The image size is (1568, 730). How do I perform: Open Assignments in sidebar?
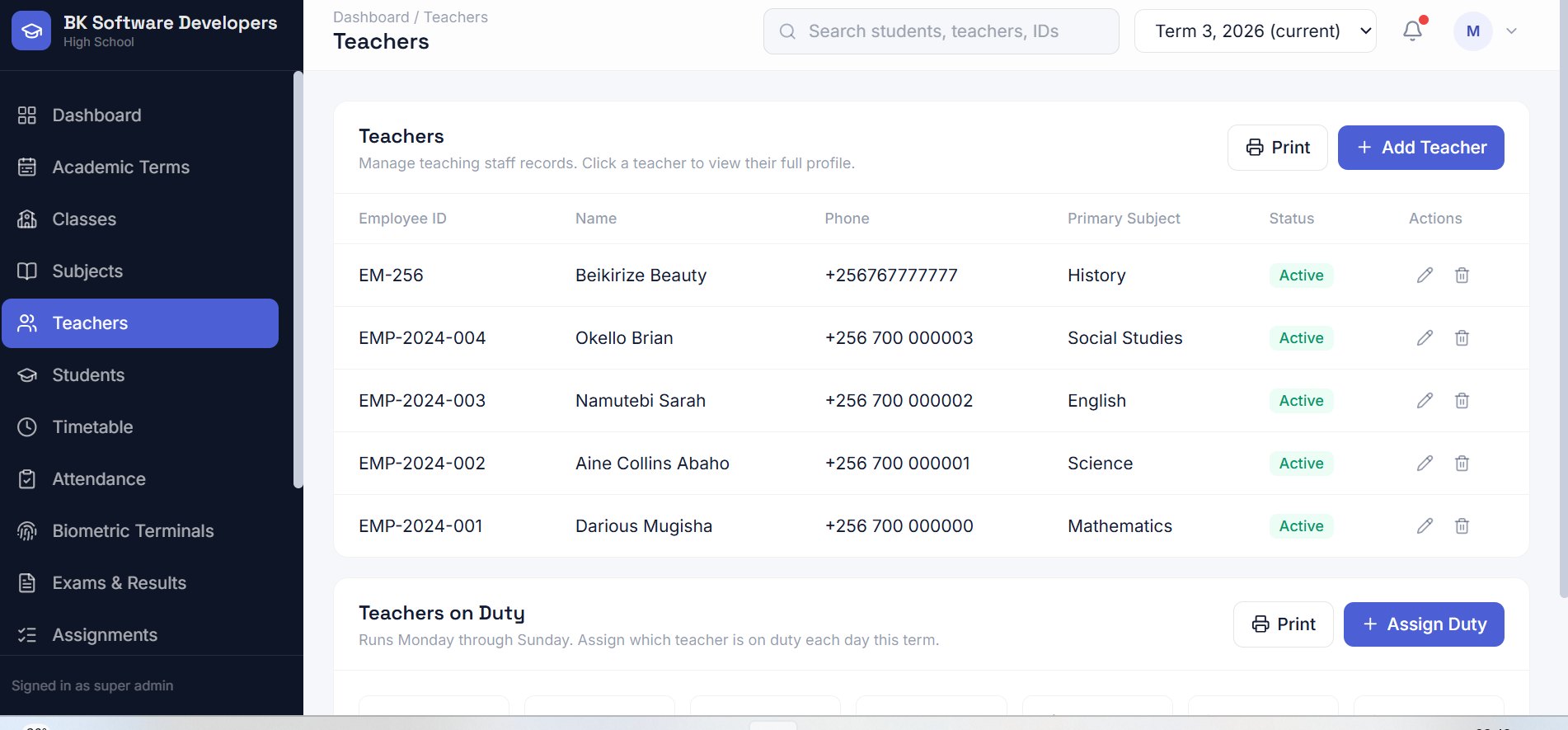[140, 635]
